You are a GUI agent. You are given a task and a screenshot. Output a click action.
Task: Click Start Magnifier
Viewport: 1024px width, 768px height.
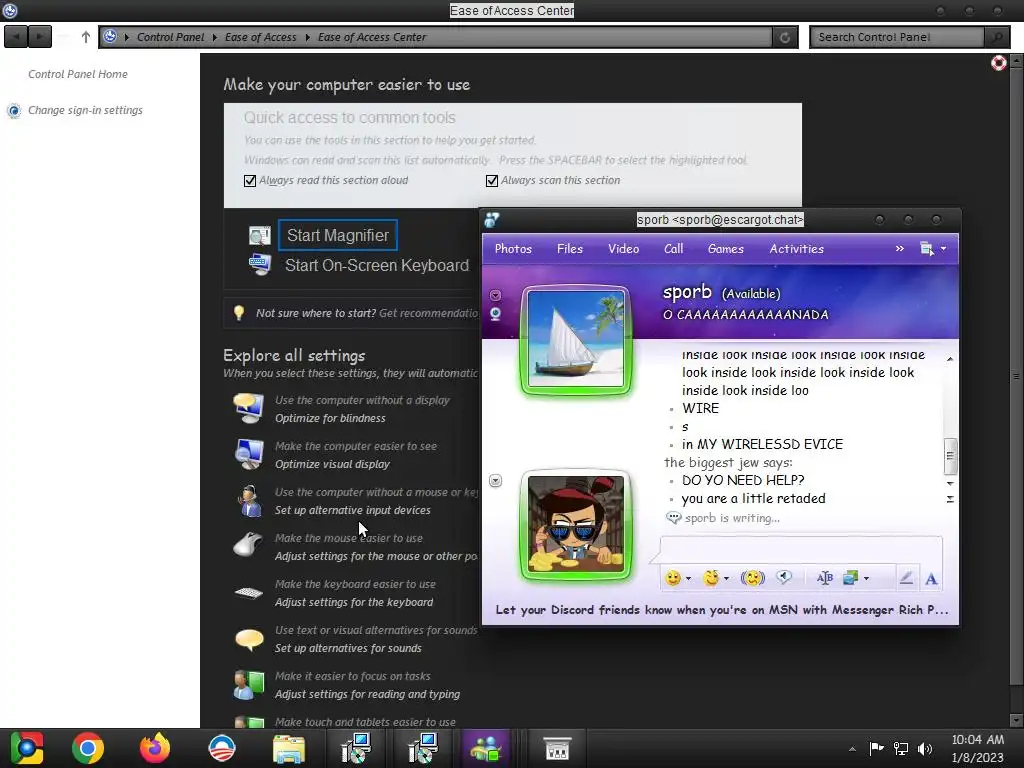point(338,235)
